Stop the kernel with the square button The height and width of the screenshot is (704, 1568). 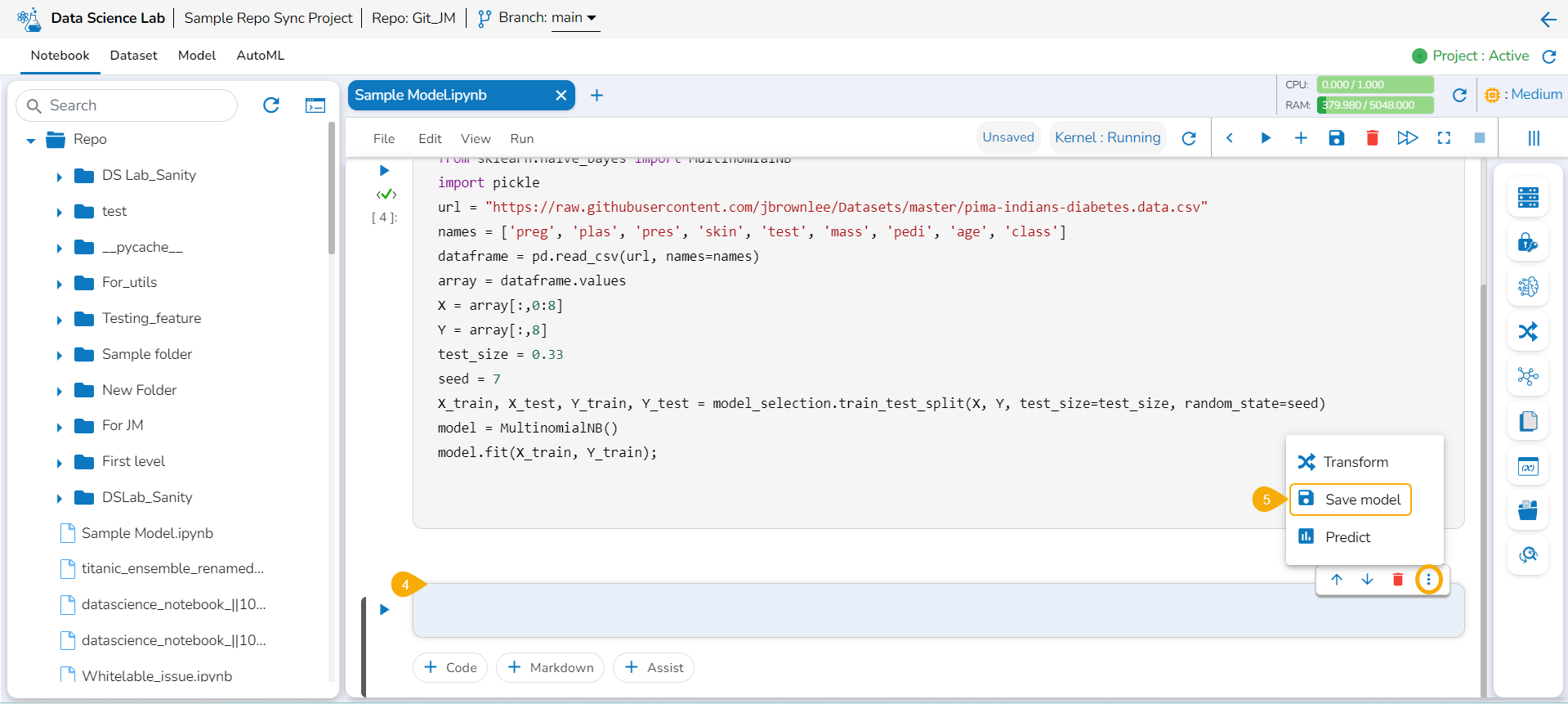pyautogui.click(x=1479, y=138)
